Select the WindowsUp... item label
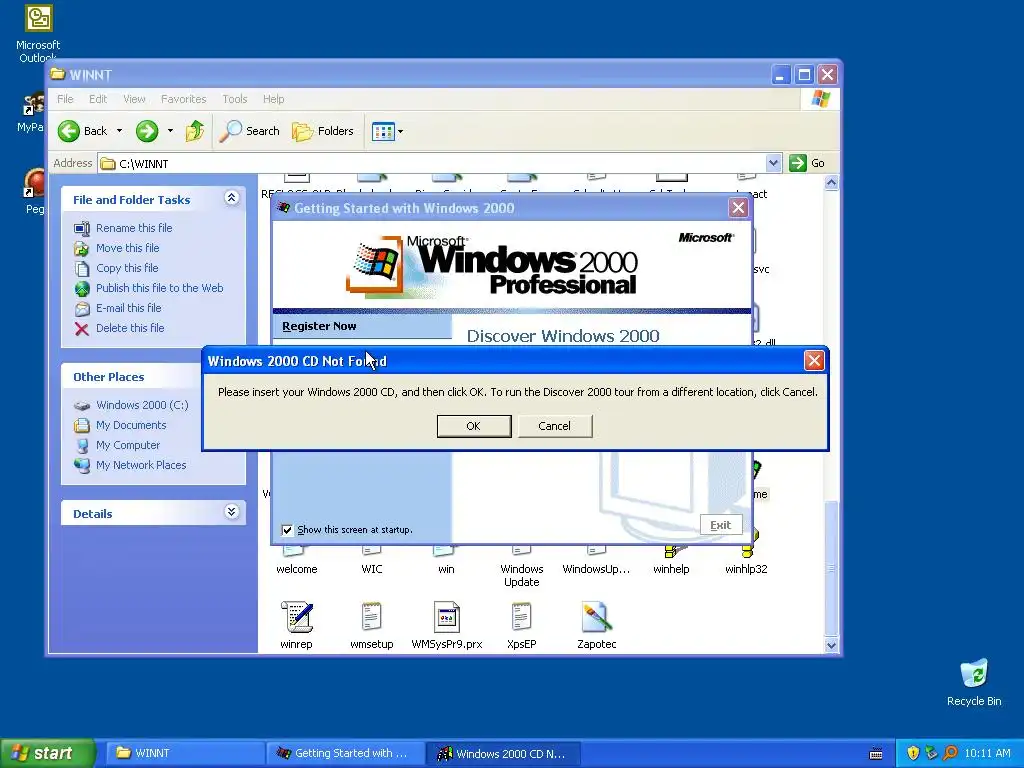 (x=596, y=569)
